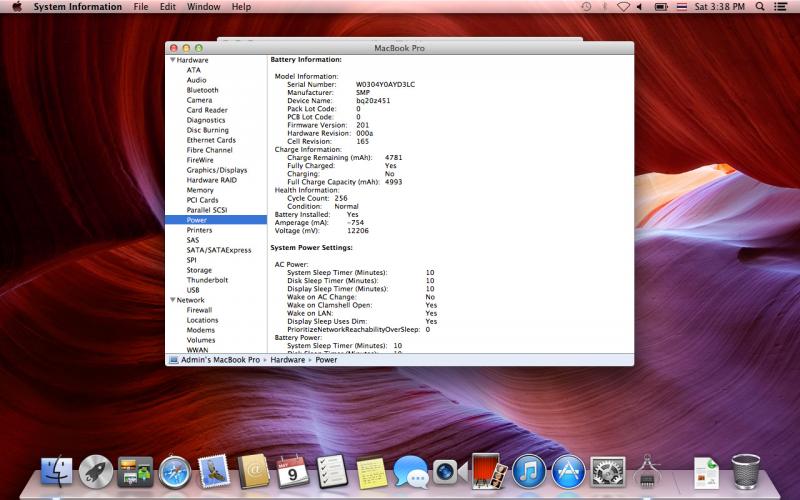This screenshot has height=500, width=800.
Task: Open the Edit menu
Action: [x=167, y=7]
